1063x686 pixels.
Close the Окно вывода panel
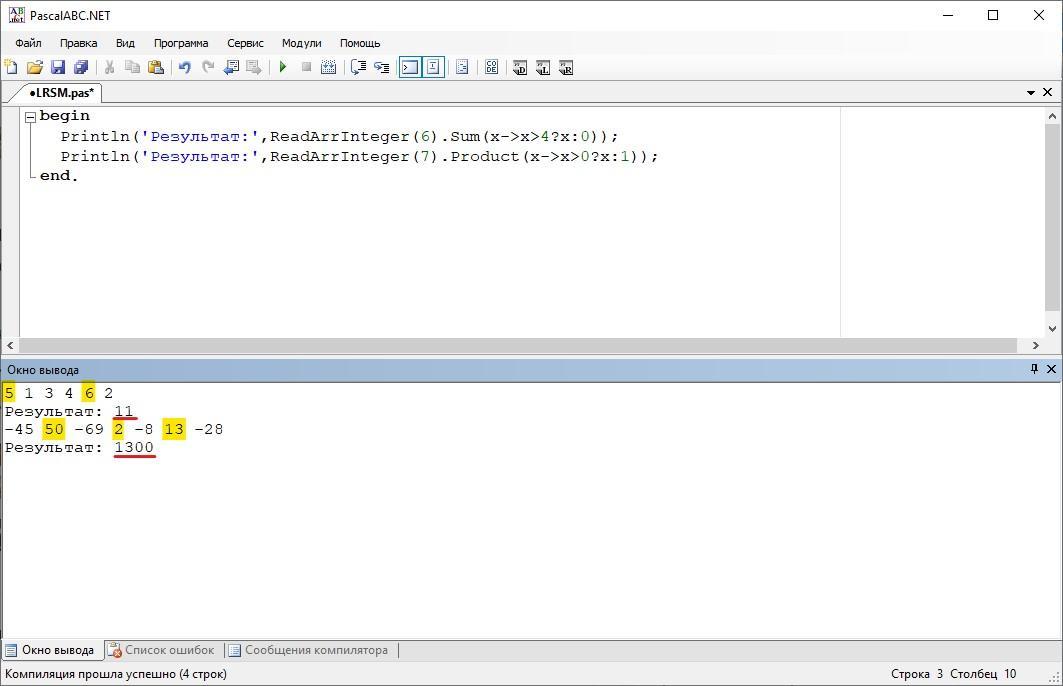(x=1051, y=369)
